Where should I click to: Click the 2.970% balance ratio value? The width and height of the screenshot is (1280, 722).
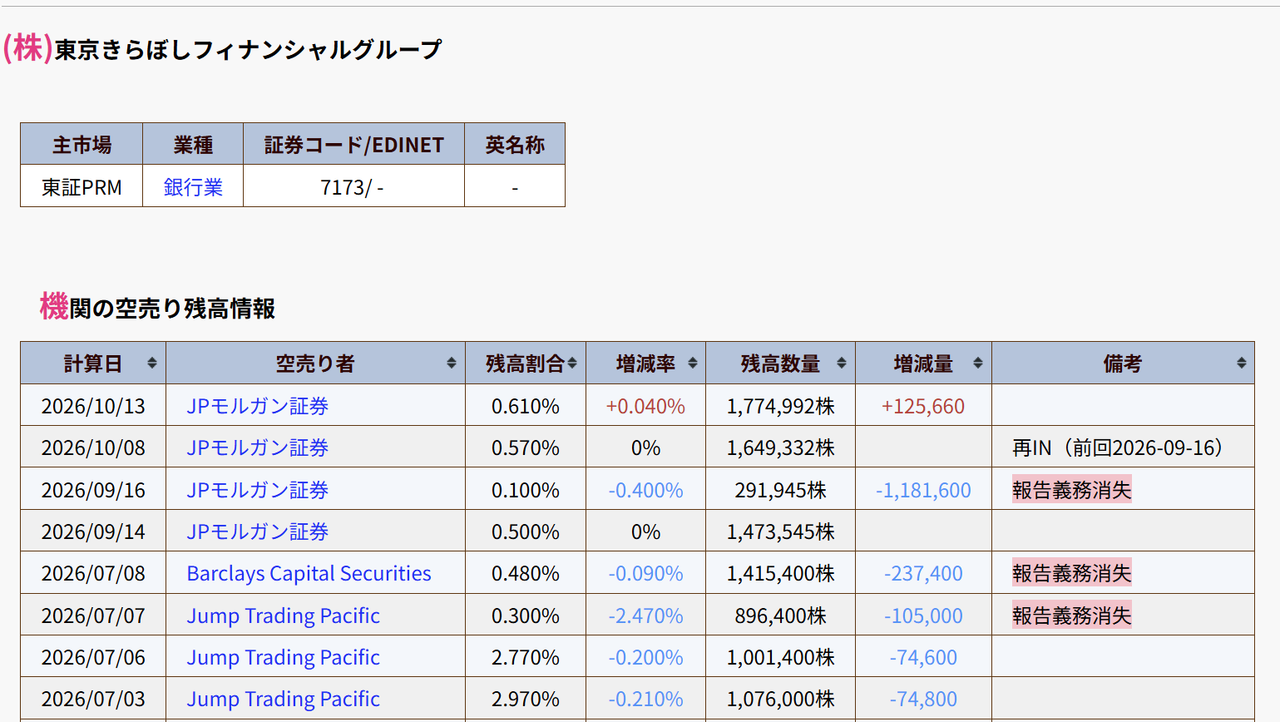[x=526, y=700]
